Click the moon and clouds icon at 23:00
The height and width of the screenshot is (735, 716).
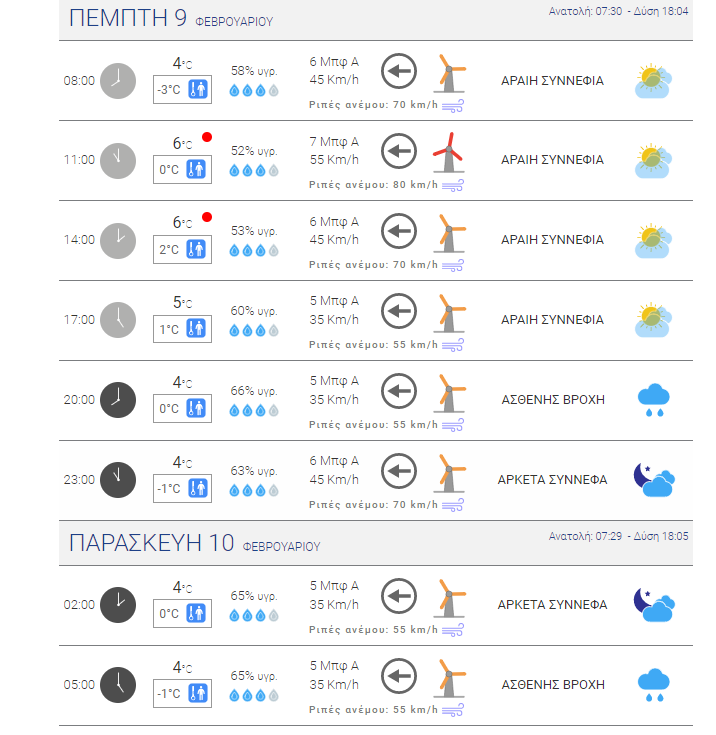(x=654, y=480)
